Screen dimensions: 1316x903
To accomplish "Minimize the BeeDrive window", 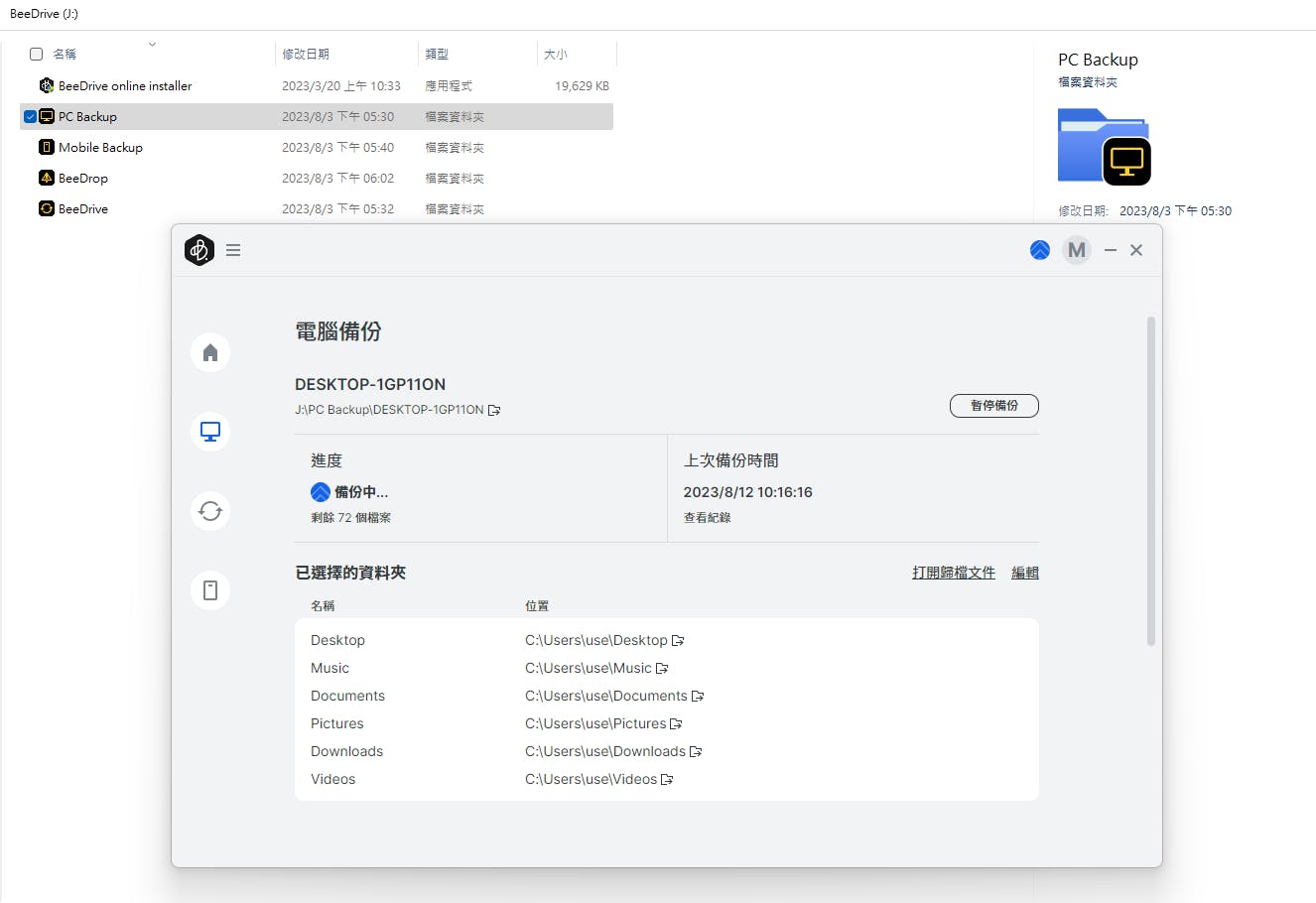I will [1111, 250].
